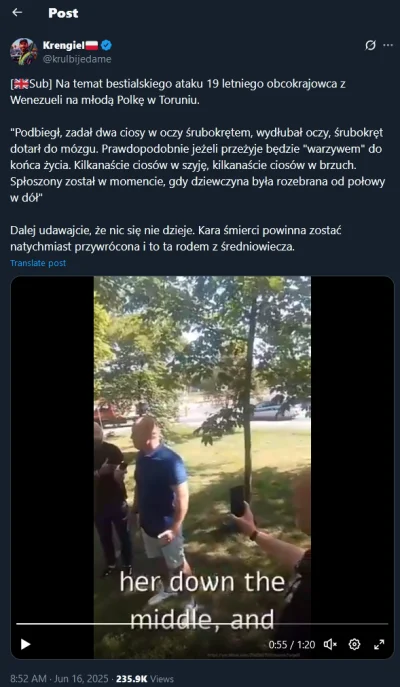Click the back arrow icon

(17, 13)
